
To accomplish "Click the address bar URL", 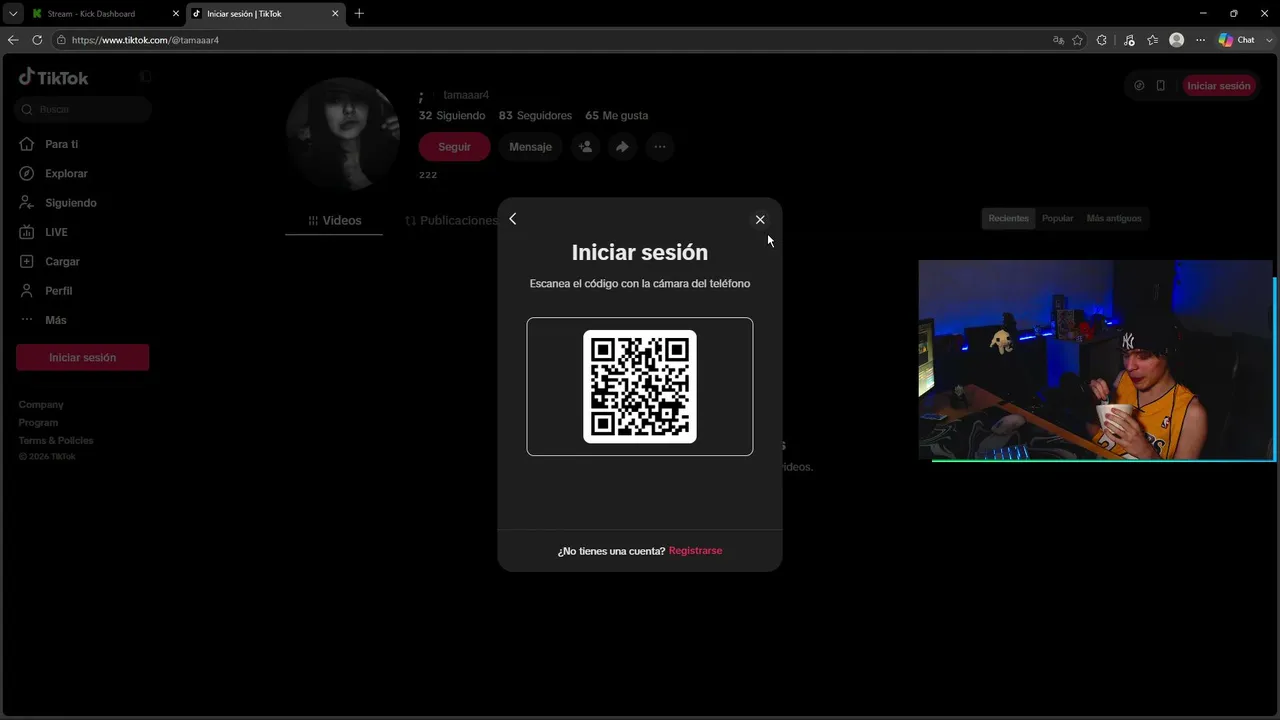I will tap(145, 40).
